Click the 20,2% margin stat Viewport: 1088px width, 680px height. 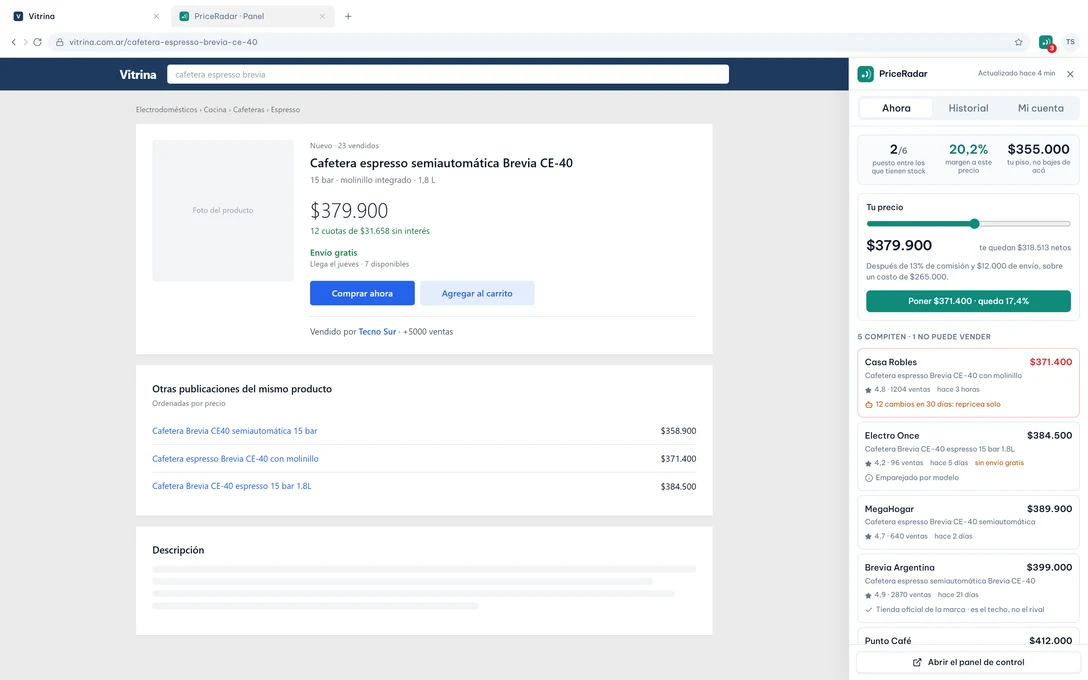click(x=968, y=158)
